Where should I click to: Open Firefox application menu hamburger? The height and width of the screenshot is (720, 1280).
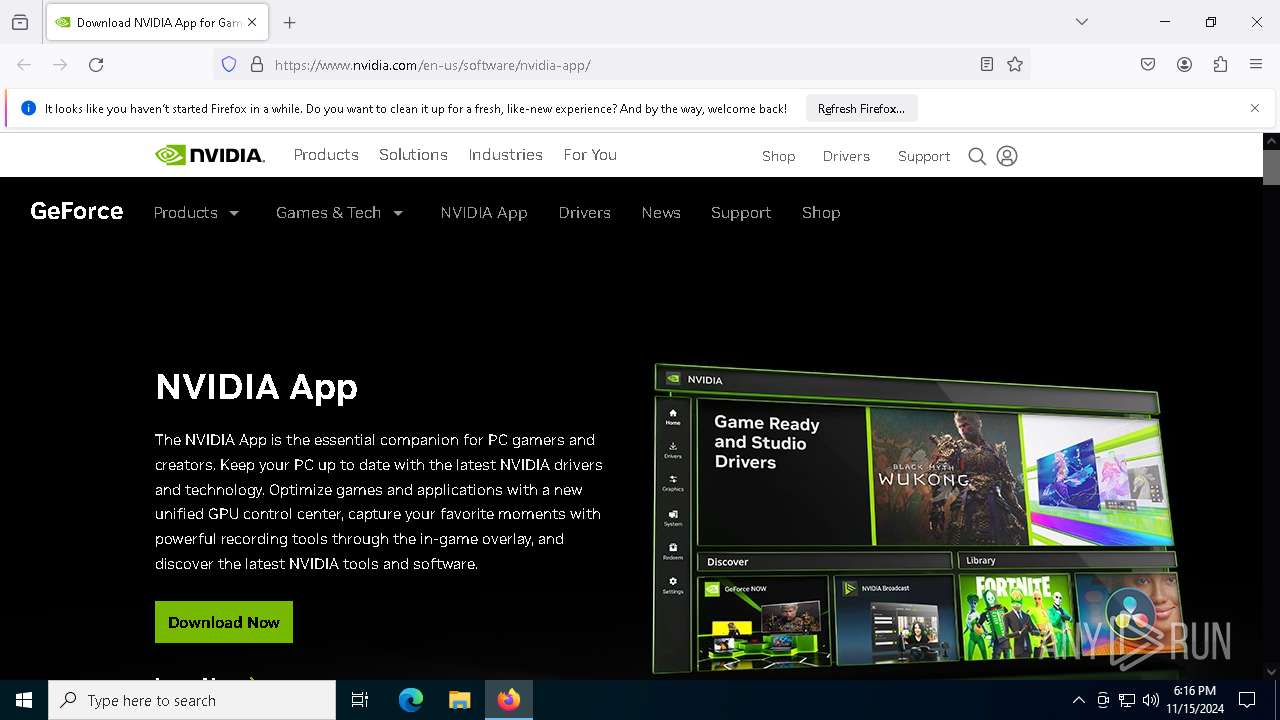point(1256,65)
